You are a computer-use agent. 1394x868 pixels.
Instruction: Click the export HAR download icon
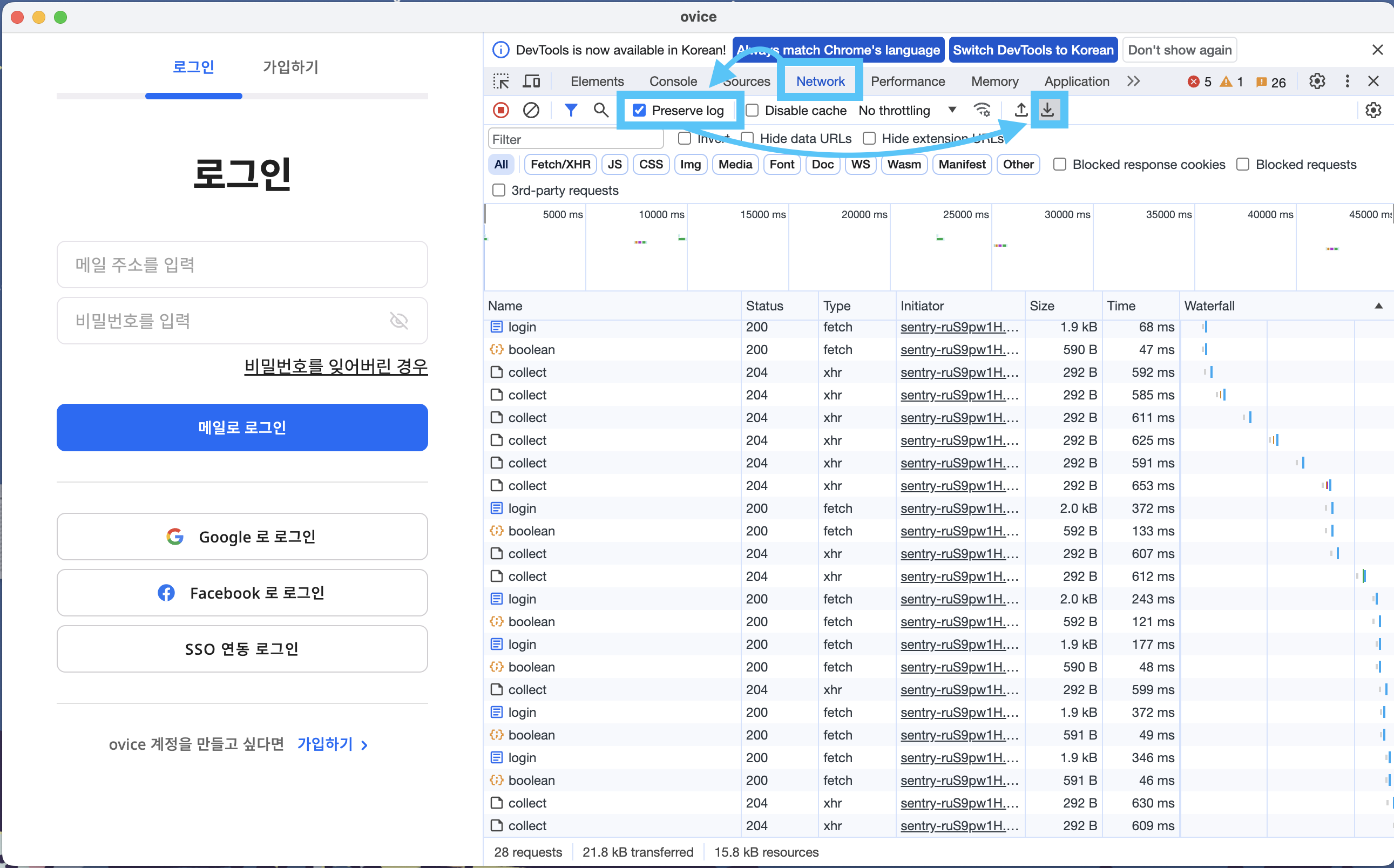pyautogui.click(x=1048, y=110)
